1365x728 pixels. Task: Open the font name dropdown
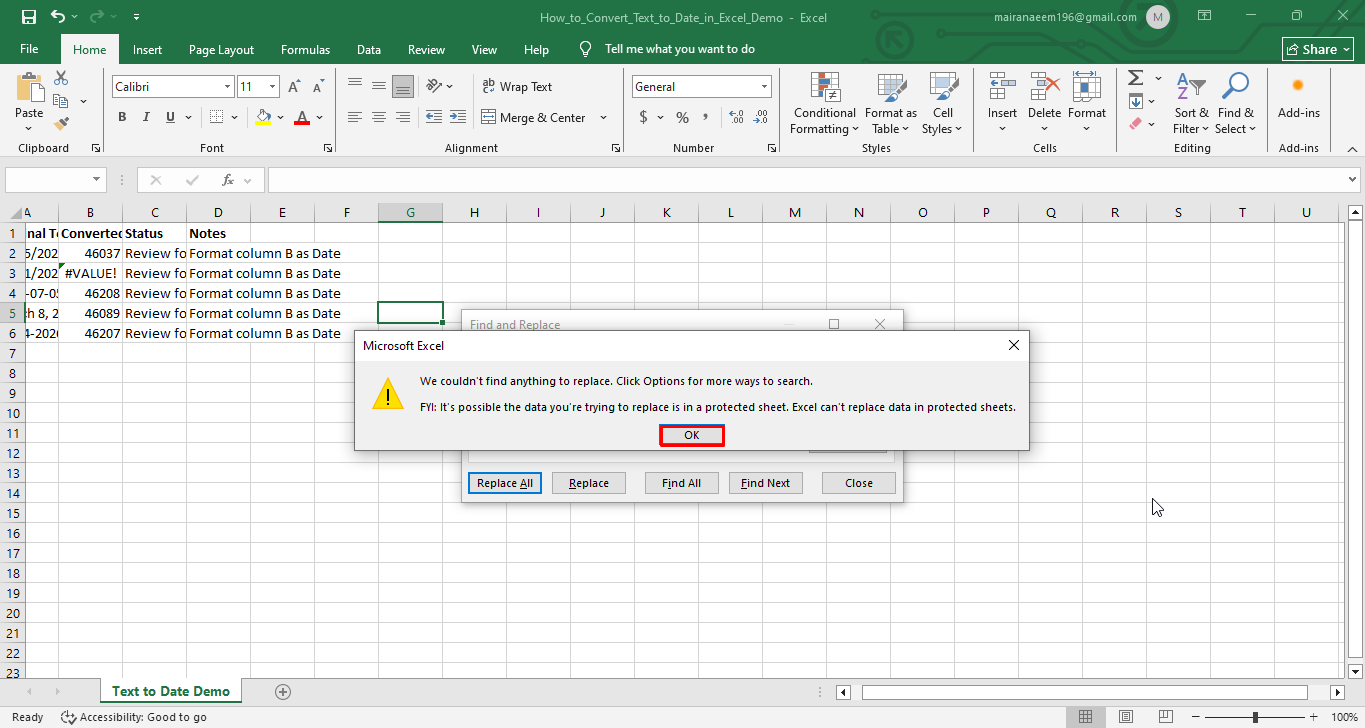coord(227,87)
